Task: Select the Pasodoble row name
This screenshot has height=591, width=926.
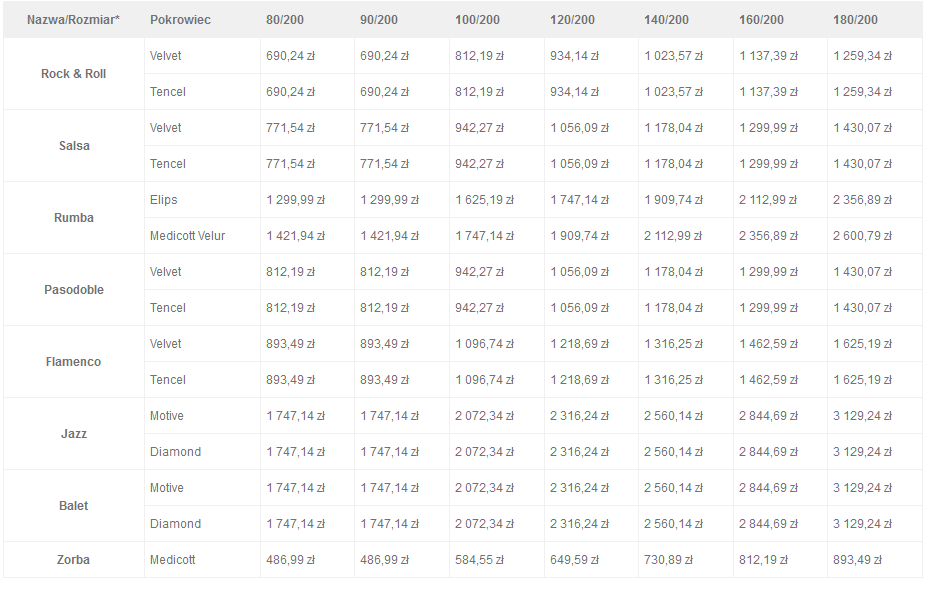Action: pos(73,290)
